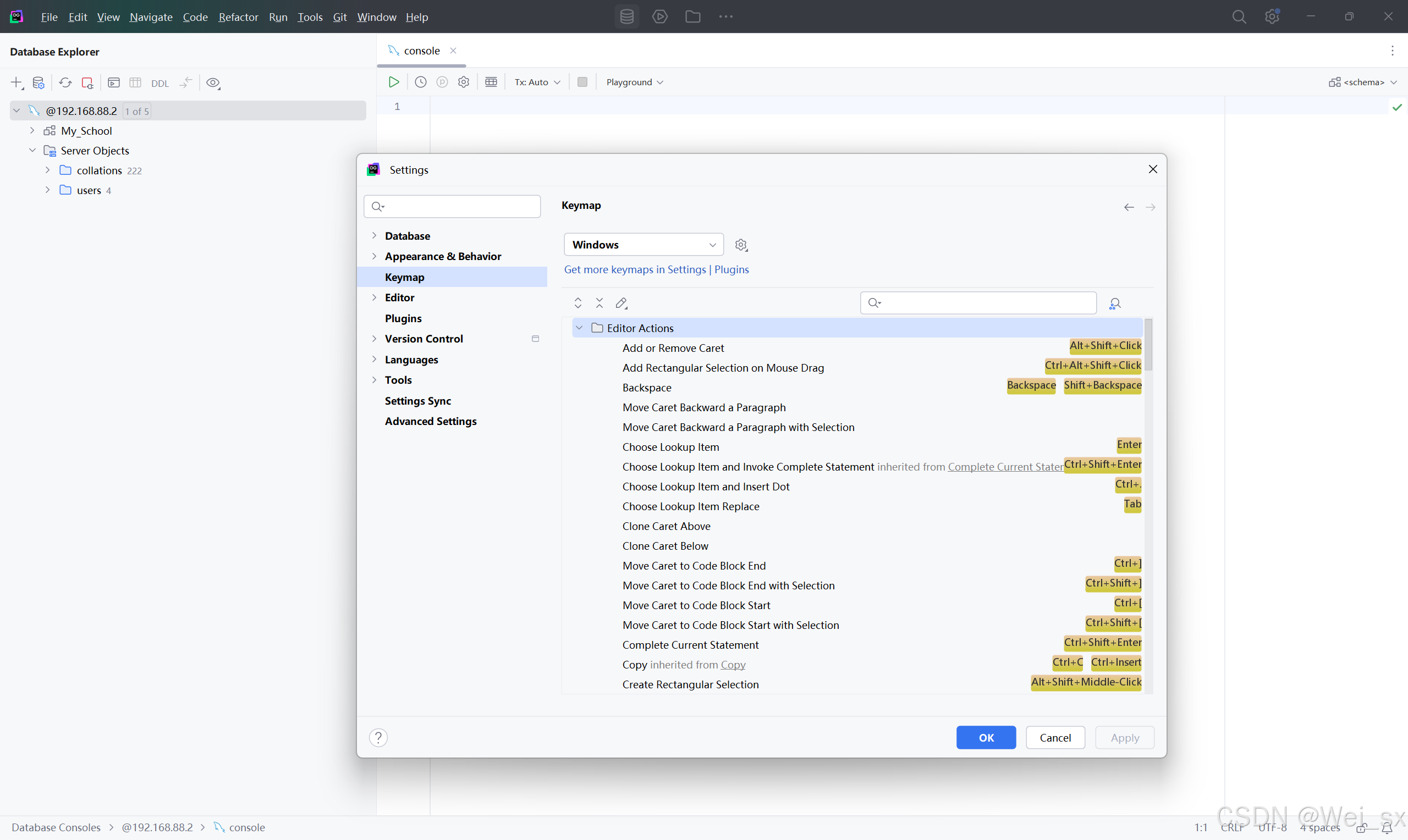Expand the Version Control settings node
Viewport: 1408px width, 840px height.
pyautogui.click(x=374, y=339)
